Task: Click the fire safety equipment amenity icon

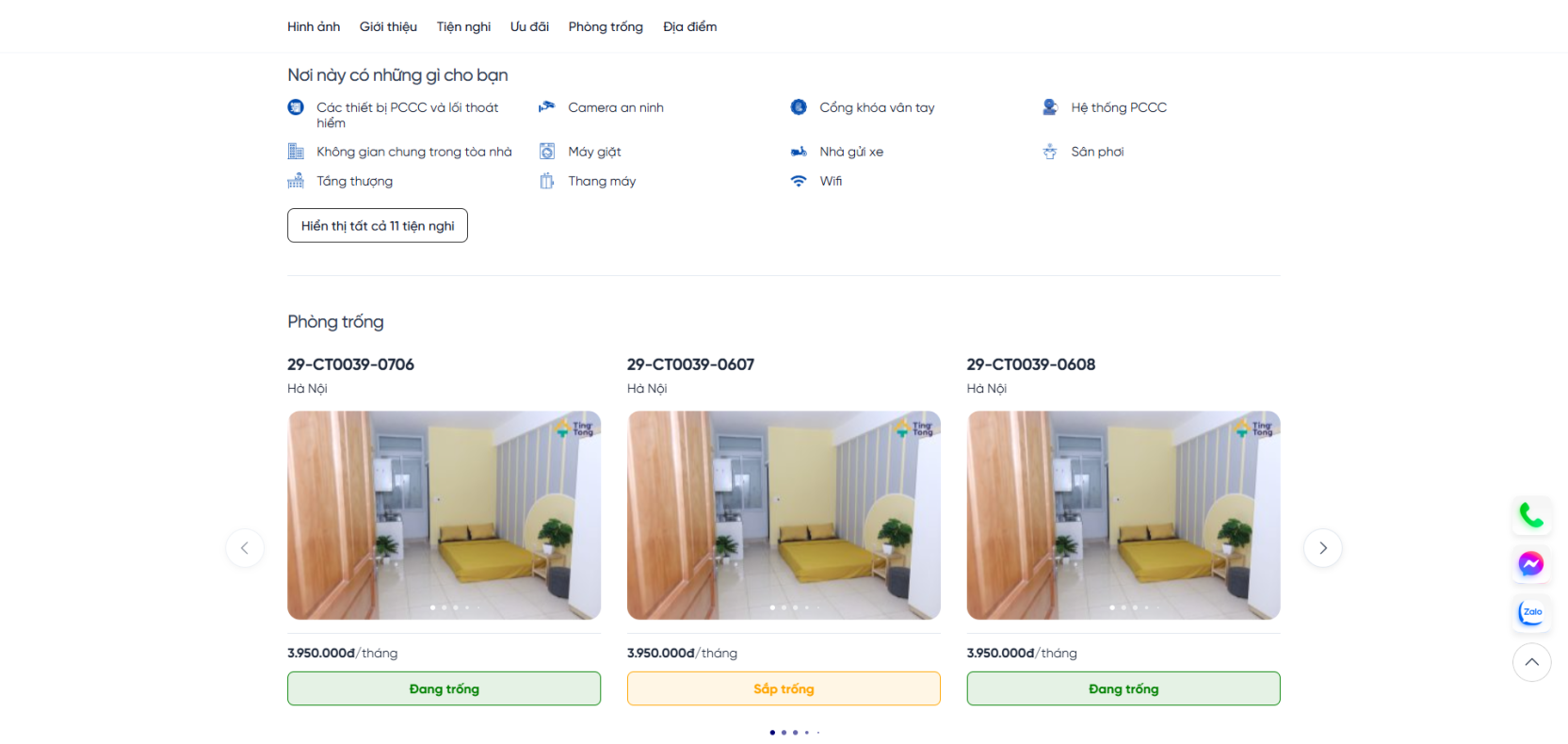Action: tap(296, 107)
